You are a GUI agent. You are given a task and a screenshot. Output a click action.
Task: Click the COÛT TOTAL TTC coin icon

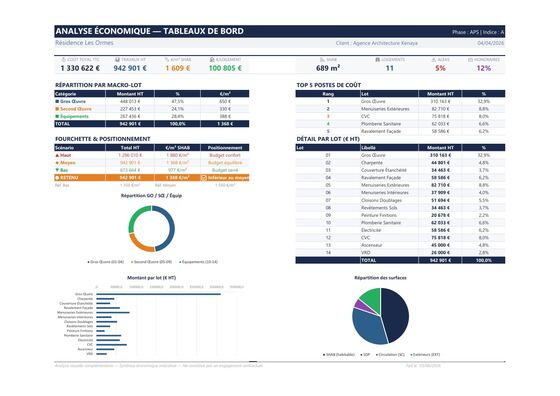pyautogui.click(x=64, y=60)
